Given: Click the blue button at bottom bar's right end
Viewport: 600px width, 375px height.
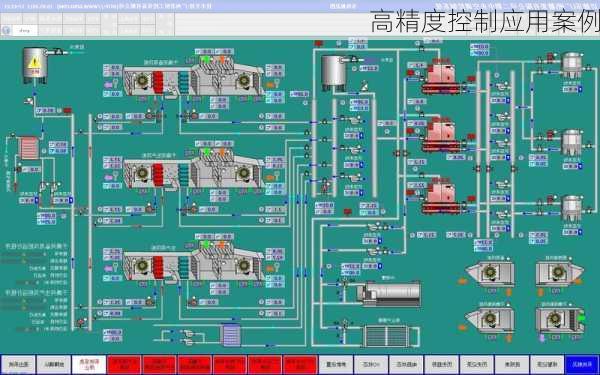Looking at the screenshot, I should 582,365.
